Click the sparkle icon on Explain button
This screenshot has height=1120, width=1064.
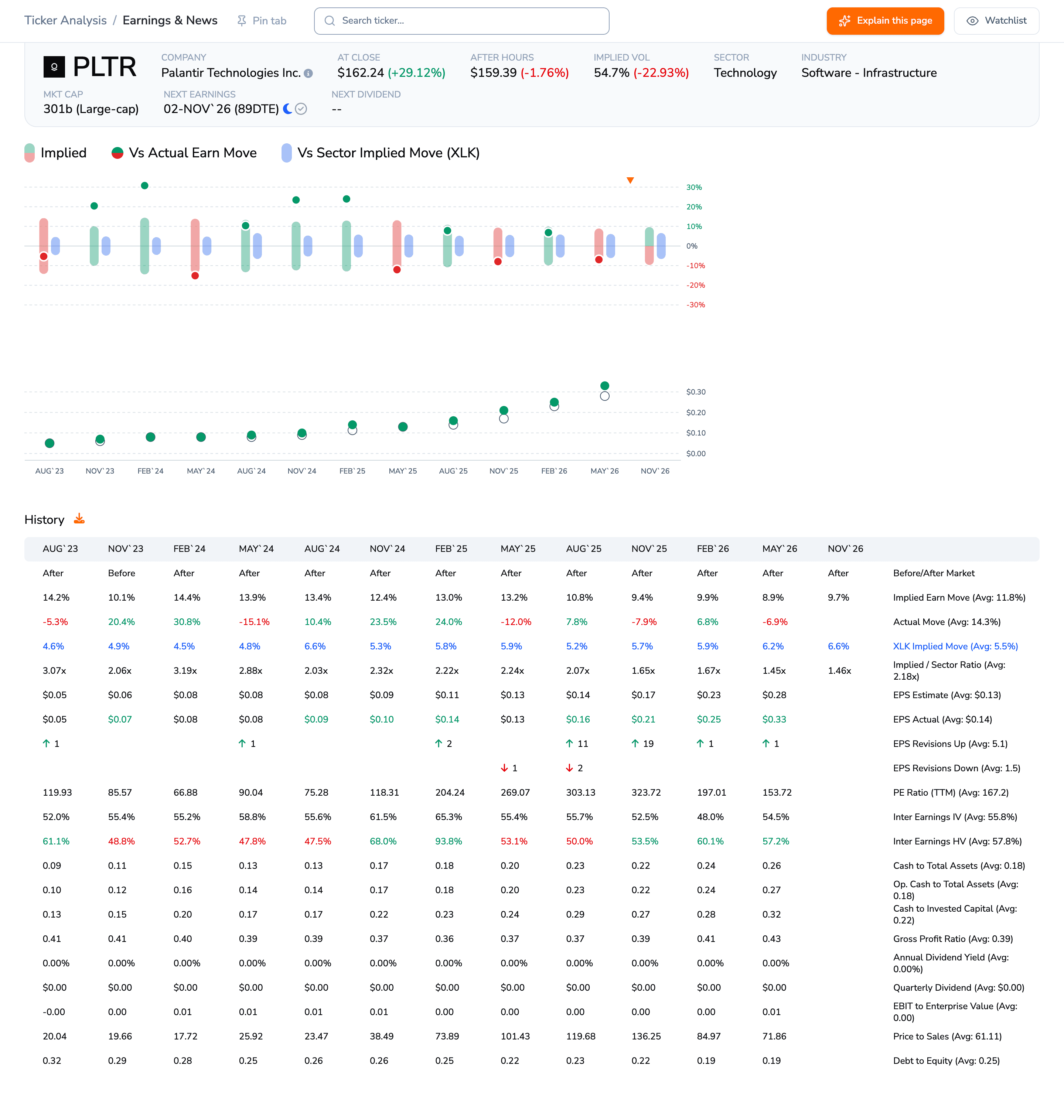pos(845,21)
